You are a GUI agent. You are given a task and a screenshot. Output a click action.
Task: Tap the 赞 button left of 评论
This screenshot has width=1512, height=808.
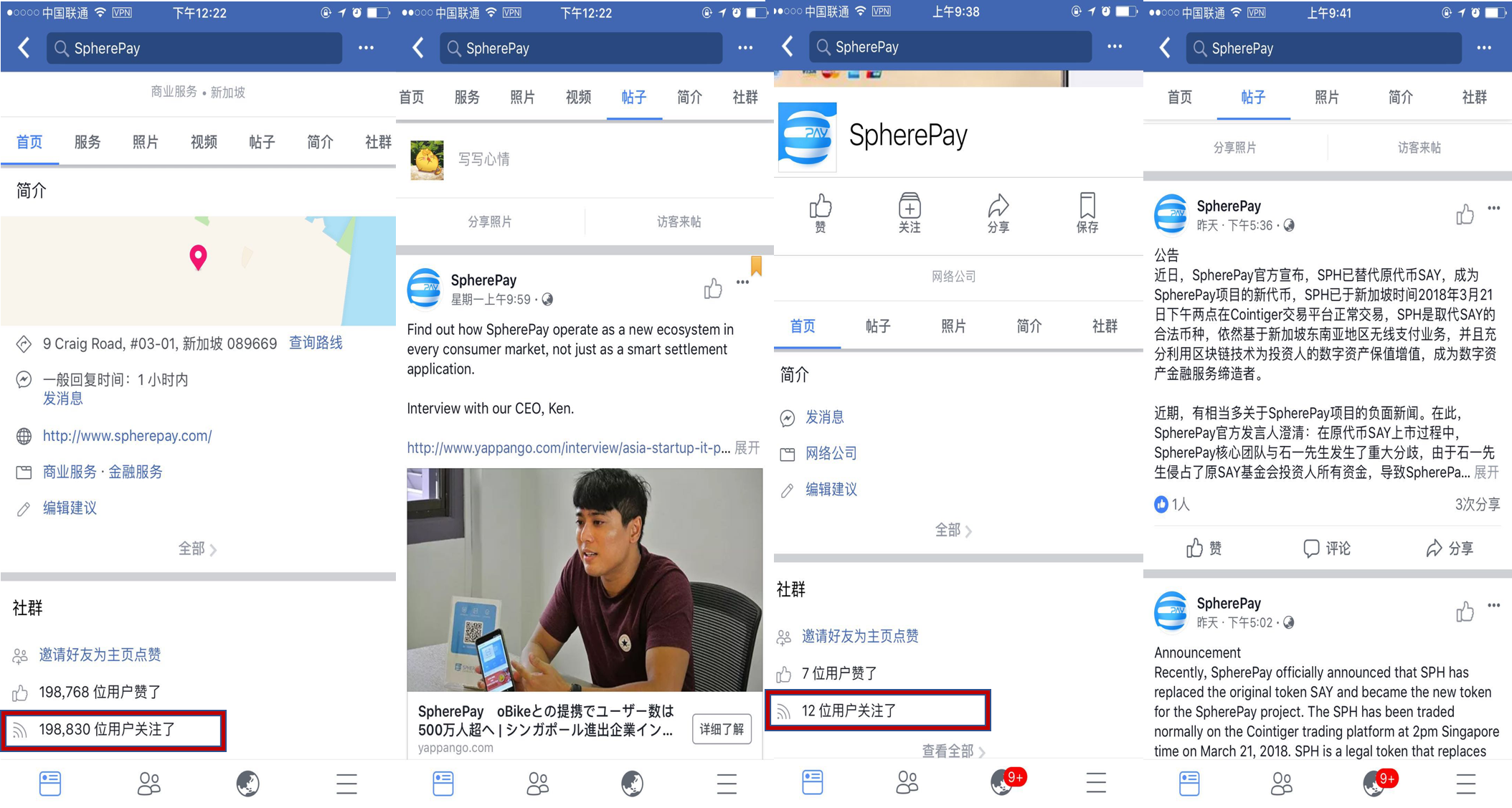[1204, 548]
